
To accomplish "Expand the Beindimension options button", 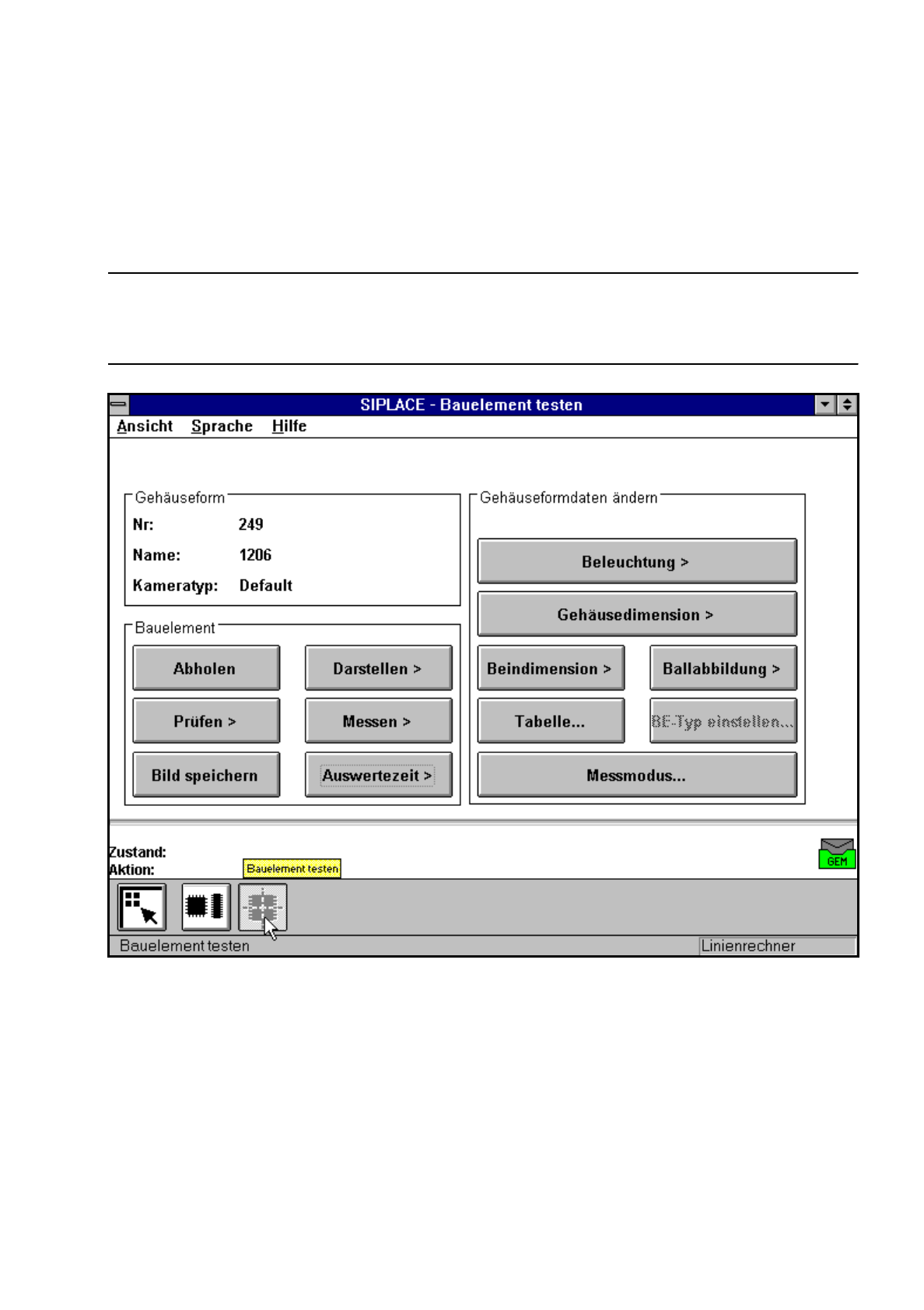I will (x=551, y=668).
